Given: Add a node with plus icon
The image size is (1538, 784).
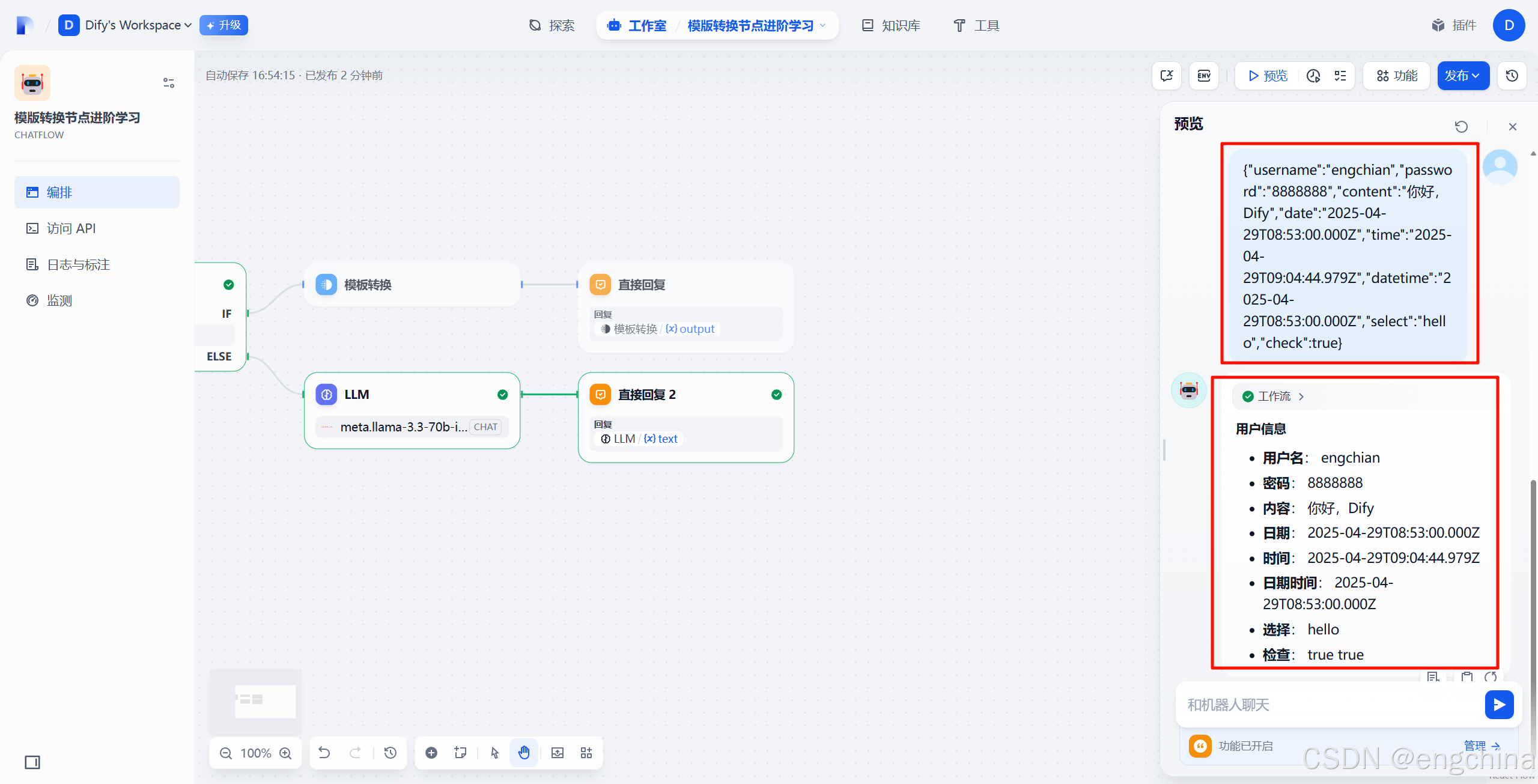Looking at the screenshot, I should (431, 753).
